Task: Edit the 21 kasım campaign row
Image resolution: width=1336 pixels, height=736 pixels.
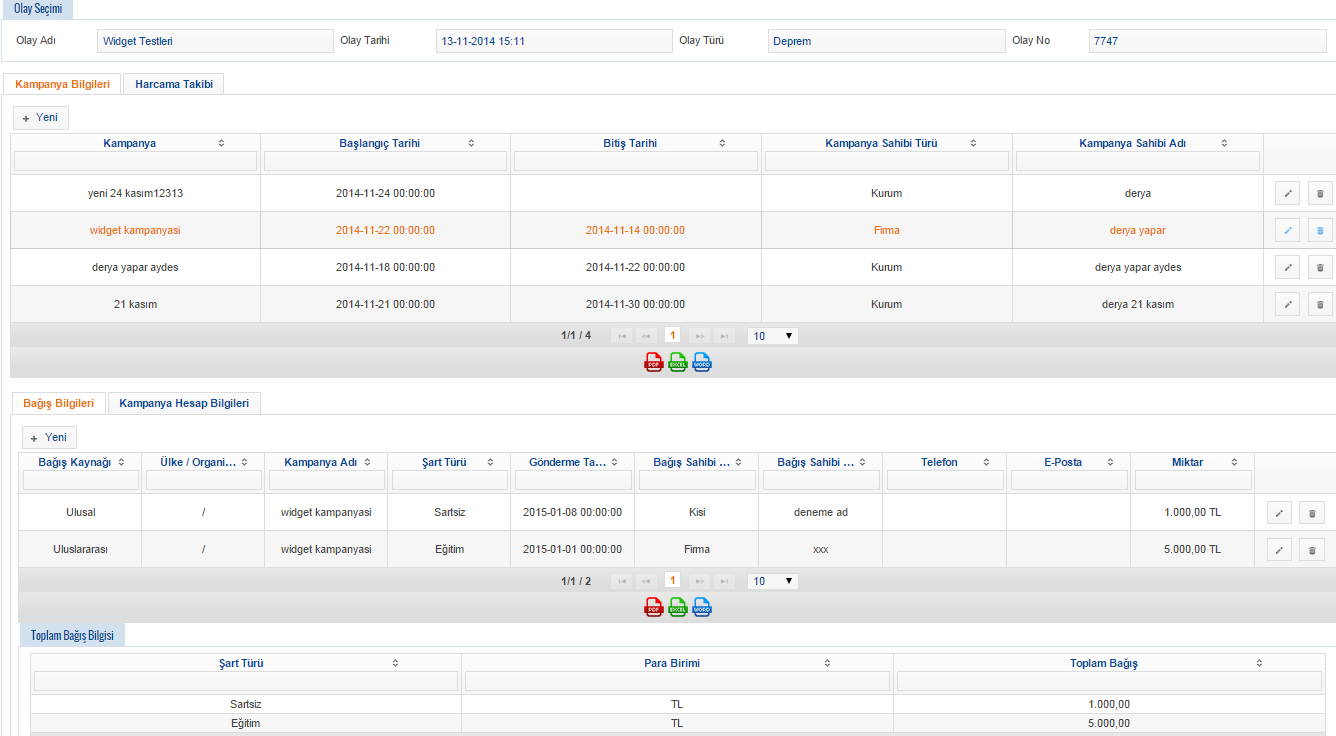Action: 1288,305
